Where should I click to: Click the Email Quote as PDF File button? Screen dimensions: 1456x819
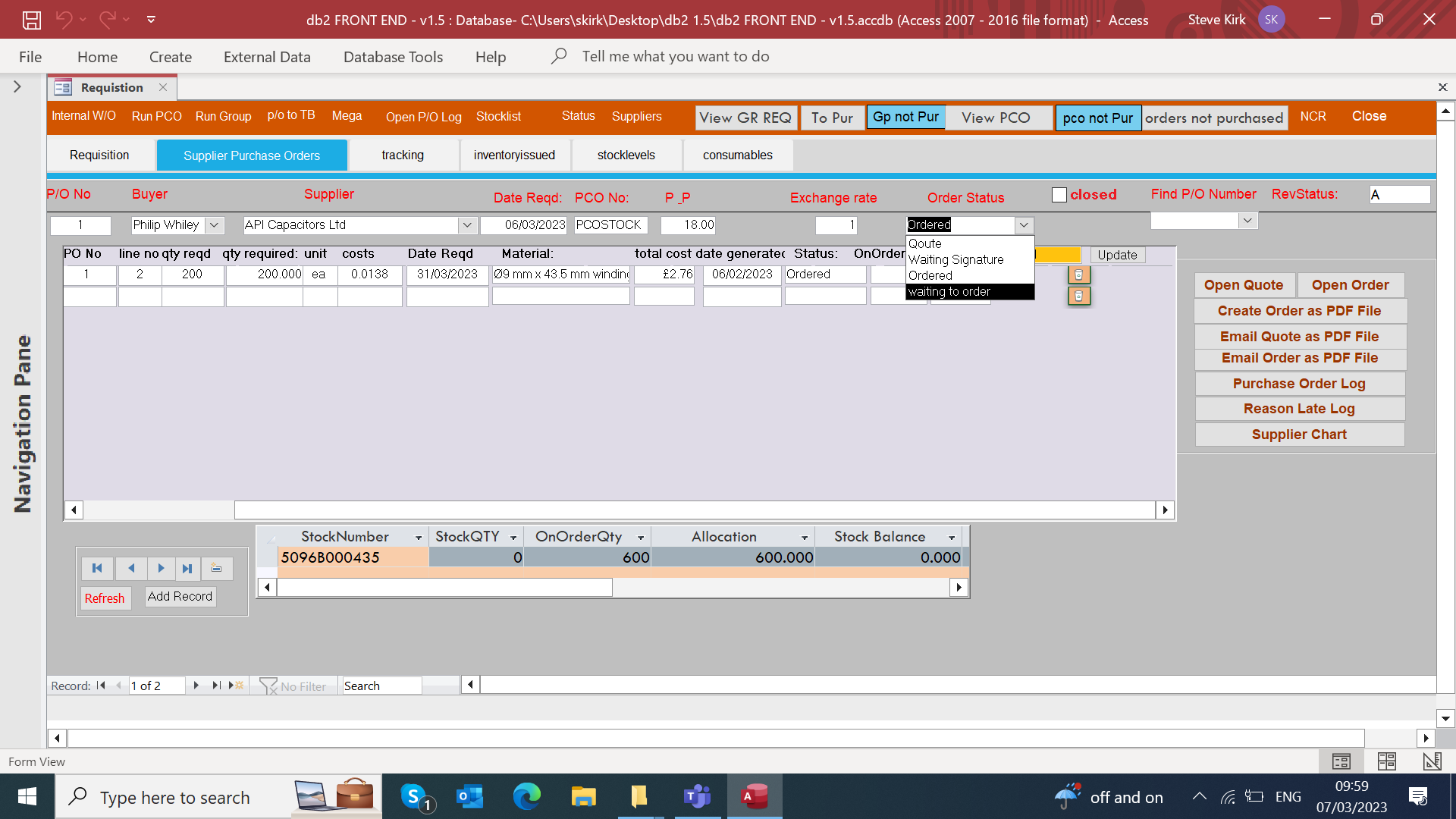(1298, 336)
